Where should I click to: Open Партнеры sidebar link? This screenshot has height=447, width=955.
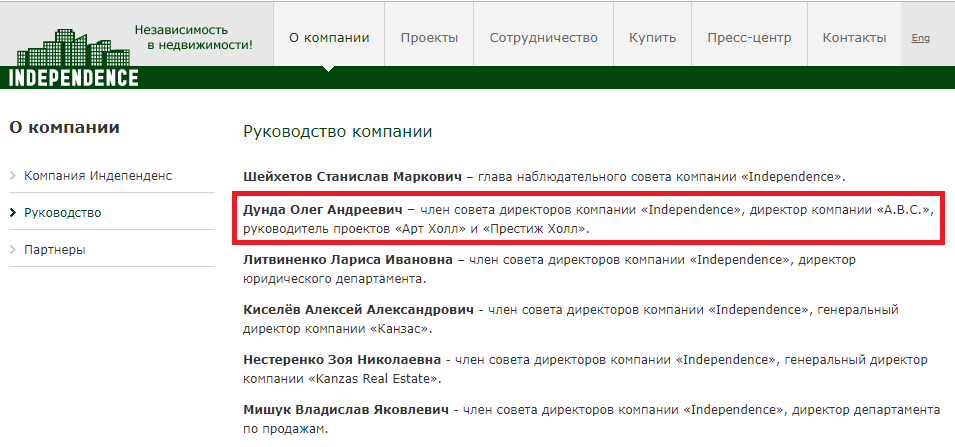click(x=55, y=250)
